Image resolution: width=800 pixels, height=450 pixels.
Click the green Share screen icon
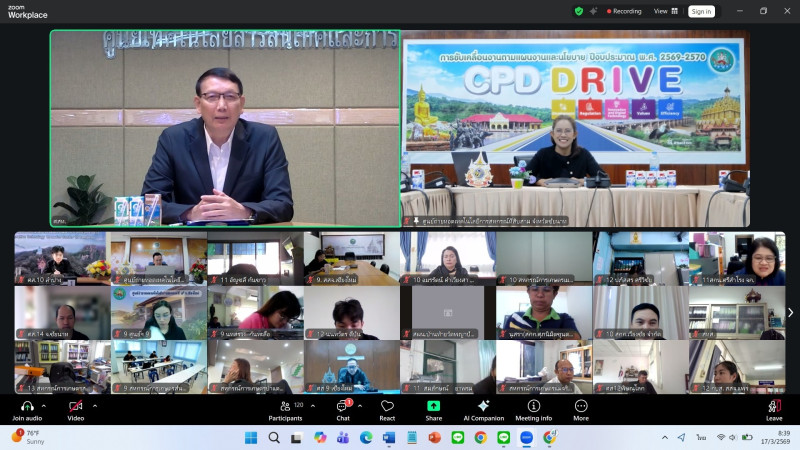click(433, 406)
